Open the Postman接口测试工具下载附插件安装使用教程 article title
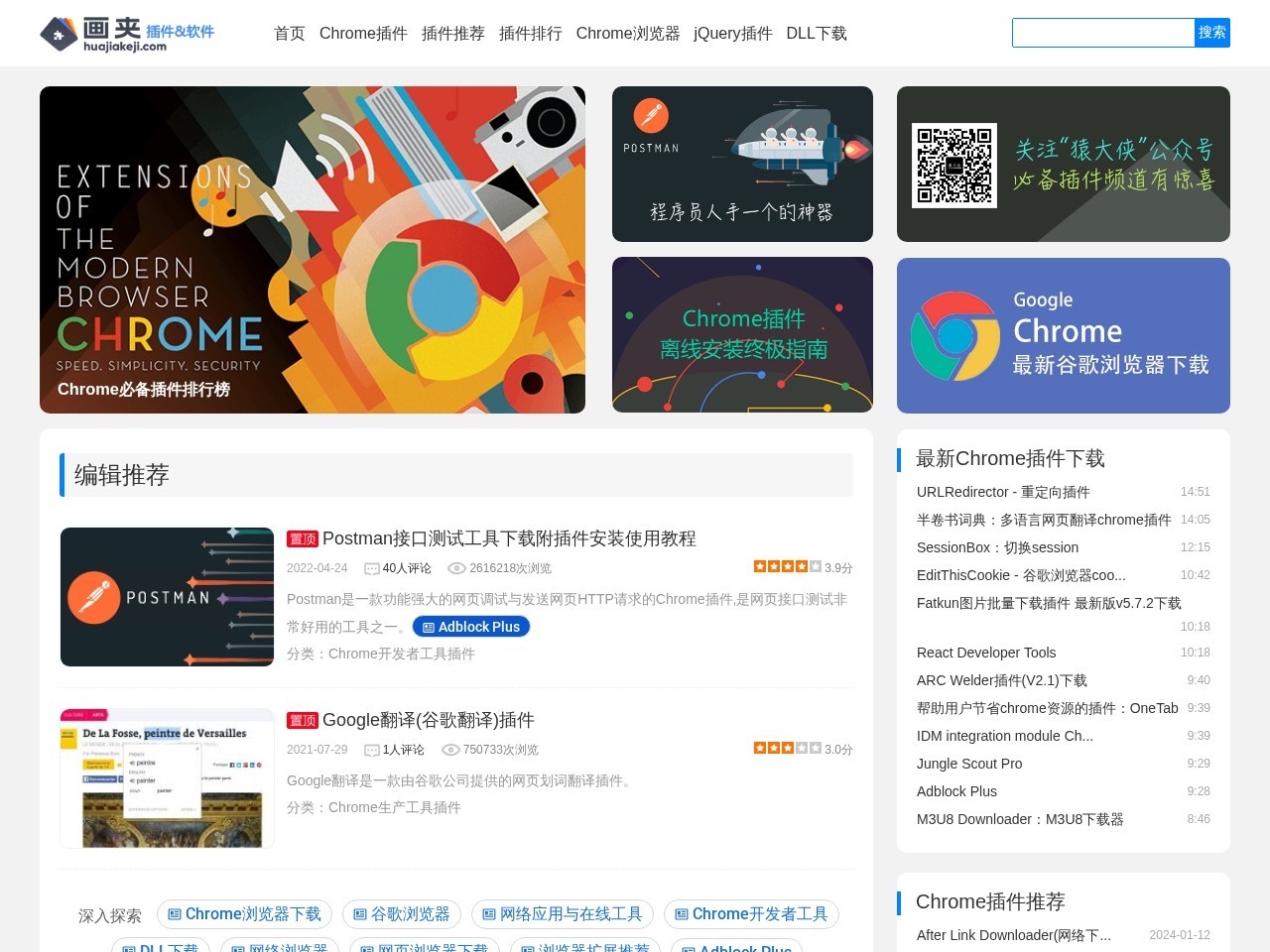Image resolution: width=1270 pixels, height=952 pixels. (509, 538)
